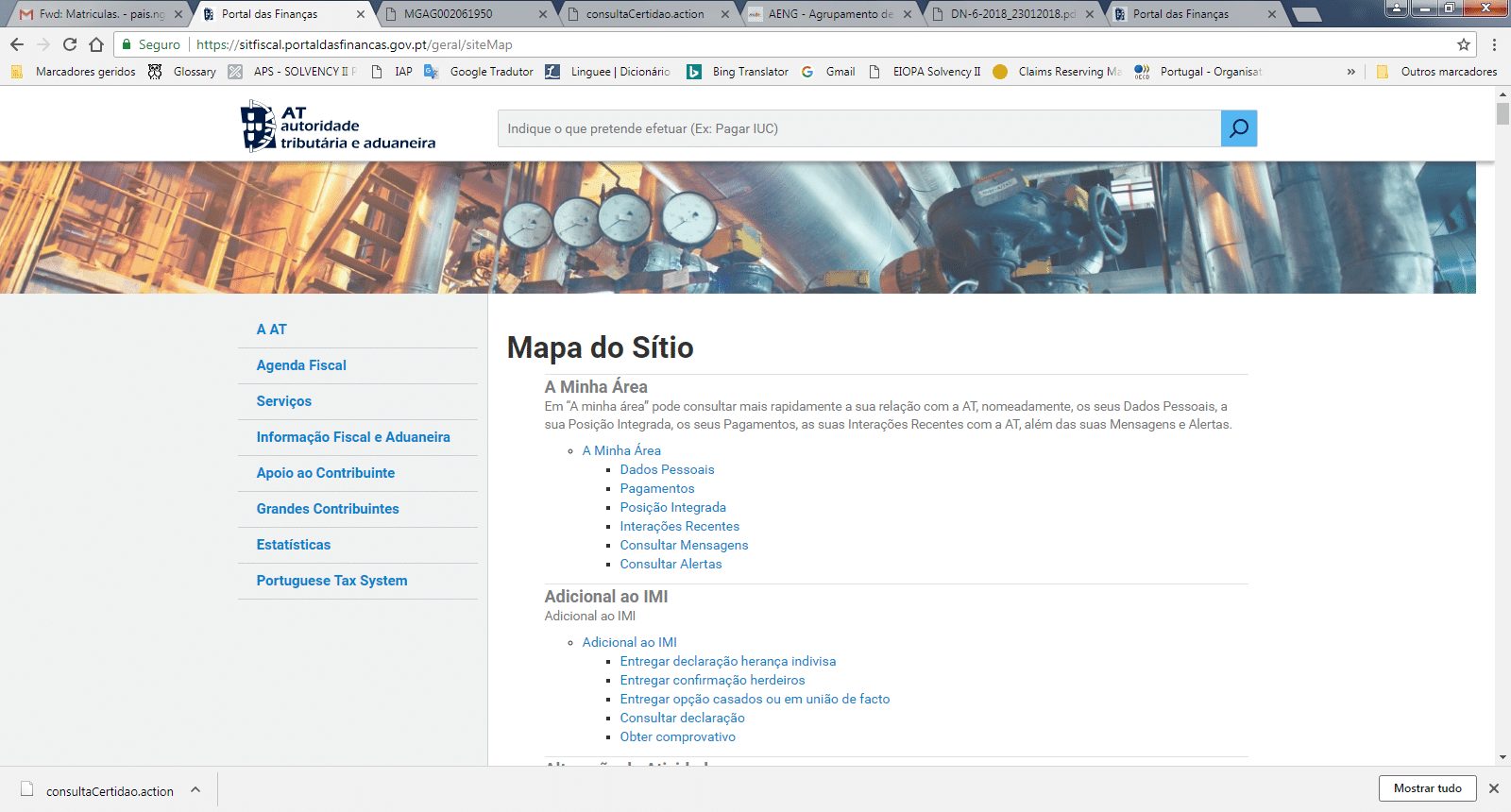The height and width of the screenshot is (812, 1511).
Task: Reload the page with the refresh icon
Action: (70, 44)
